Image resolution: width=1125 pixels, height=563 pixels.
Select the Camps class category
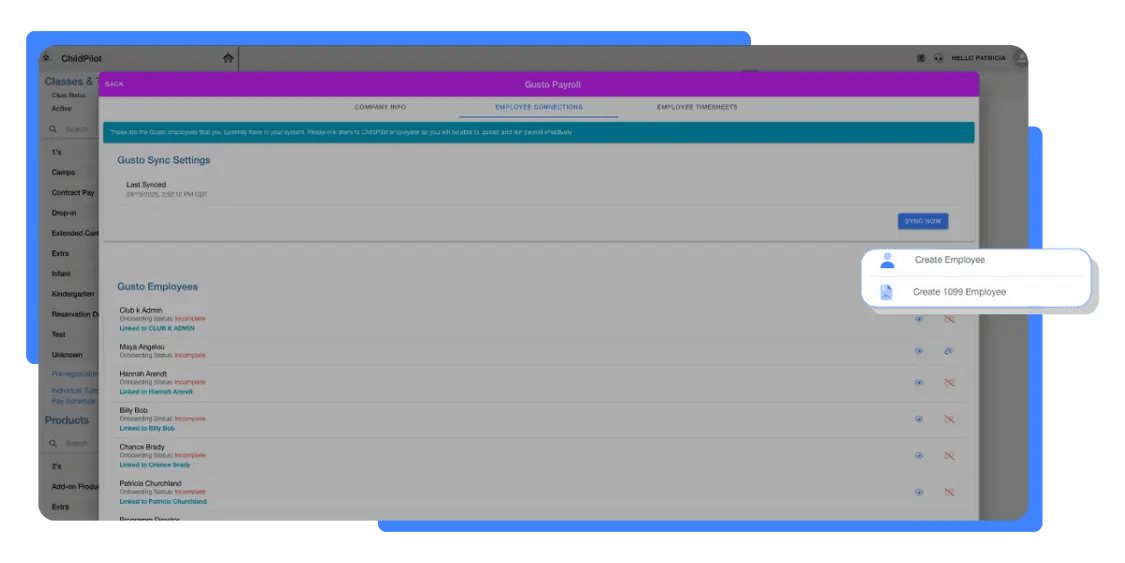[x=63, y=173]
